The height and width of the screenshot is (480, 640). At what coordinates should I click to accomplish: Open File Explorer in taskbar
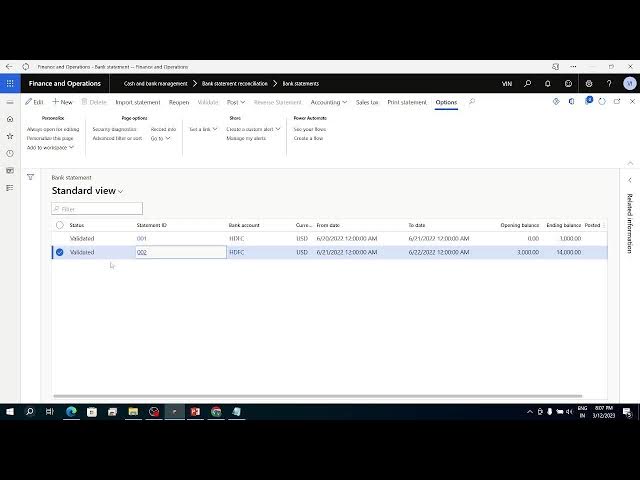pyautogui.click(x=133, y=412)
